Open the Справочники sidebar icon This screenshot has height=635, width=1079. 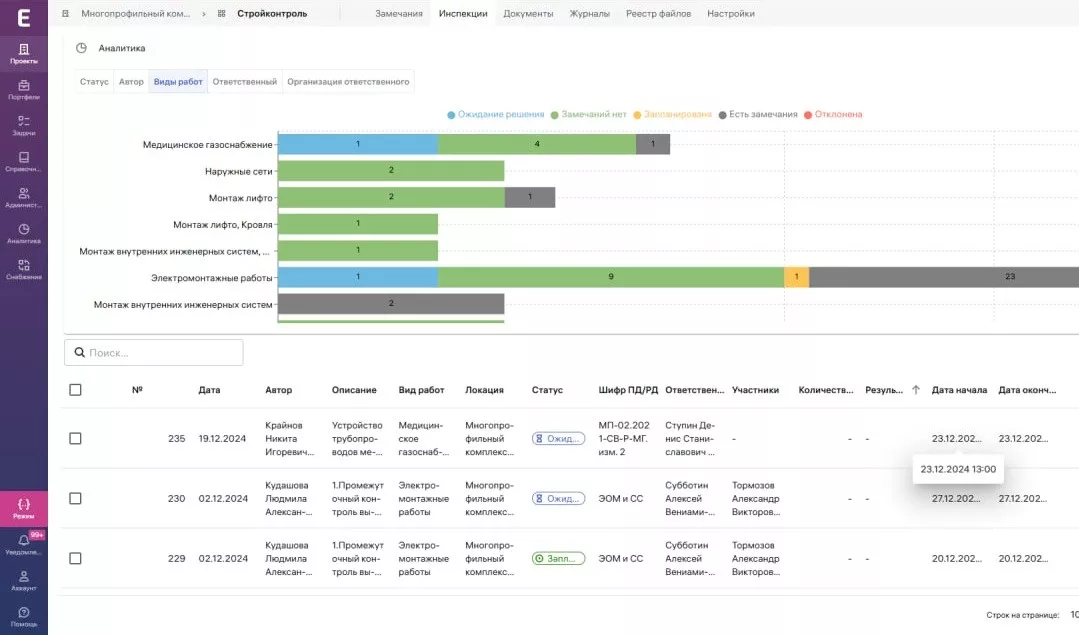coord(23,162)
